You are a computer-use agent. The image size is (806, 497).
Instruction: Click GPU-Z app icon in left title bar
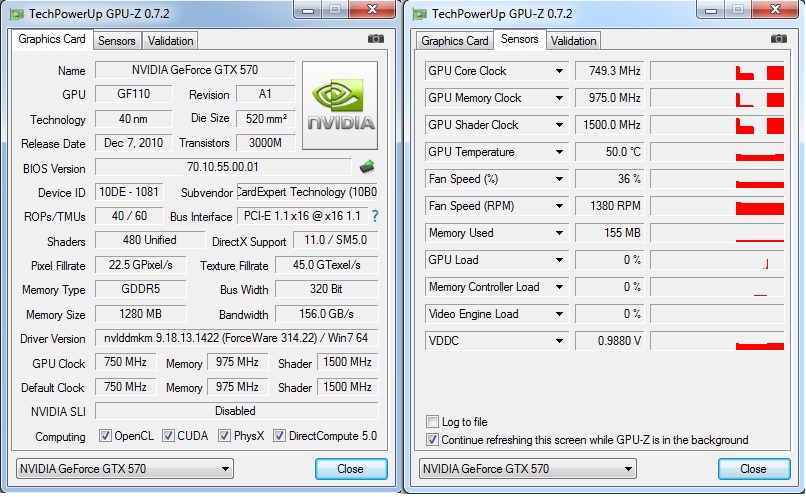click(17, 14)
